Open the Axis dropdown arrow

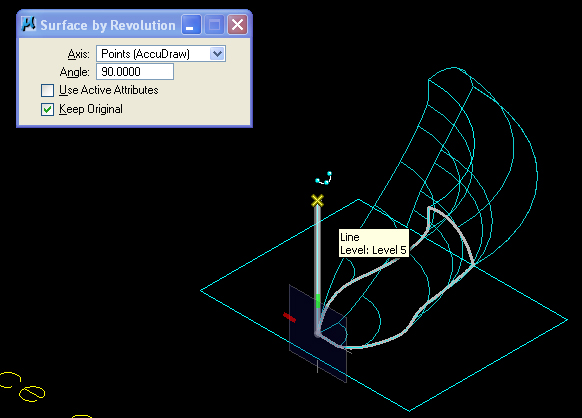[217, 54]
